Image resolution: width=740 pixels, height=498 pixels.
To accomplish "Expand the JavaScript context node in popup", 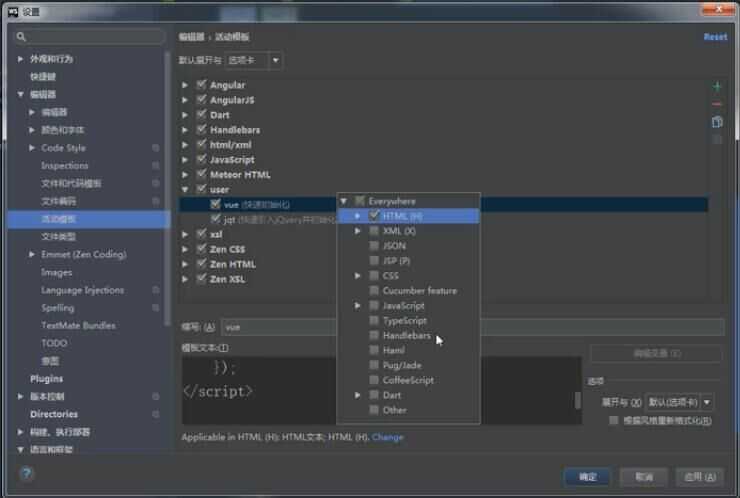I will click(357, 306).
